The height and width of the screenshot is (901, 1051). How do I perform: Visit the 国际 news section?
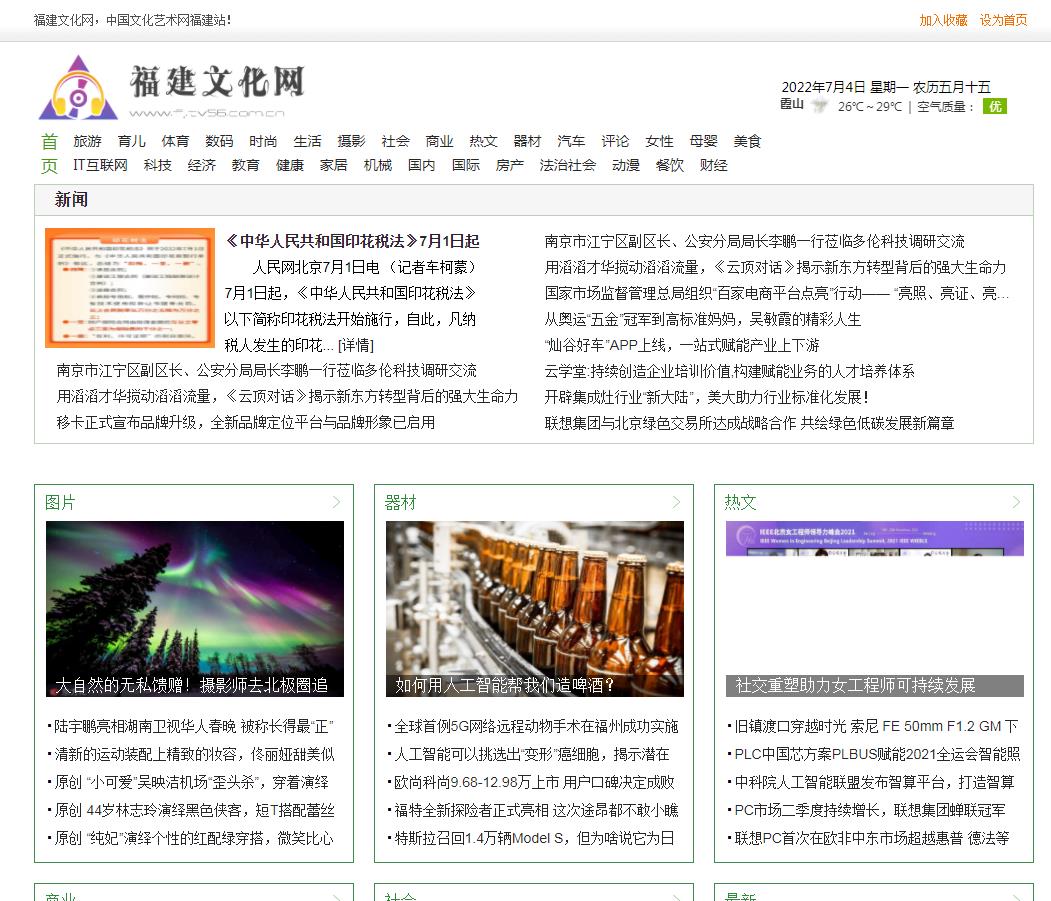[x=465, y=165]
